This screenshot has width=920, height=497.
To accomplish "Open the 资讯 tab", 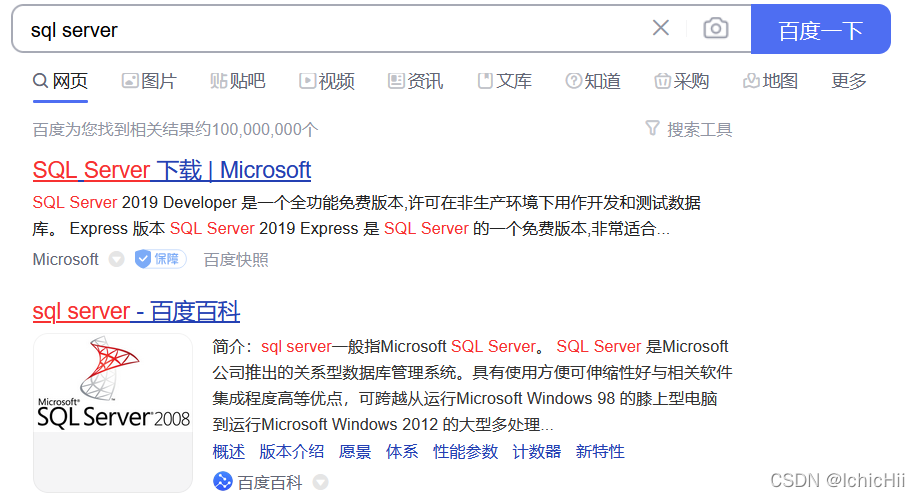I will (415, 81).
